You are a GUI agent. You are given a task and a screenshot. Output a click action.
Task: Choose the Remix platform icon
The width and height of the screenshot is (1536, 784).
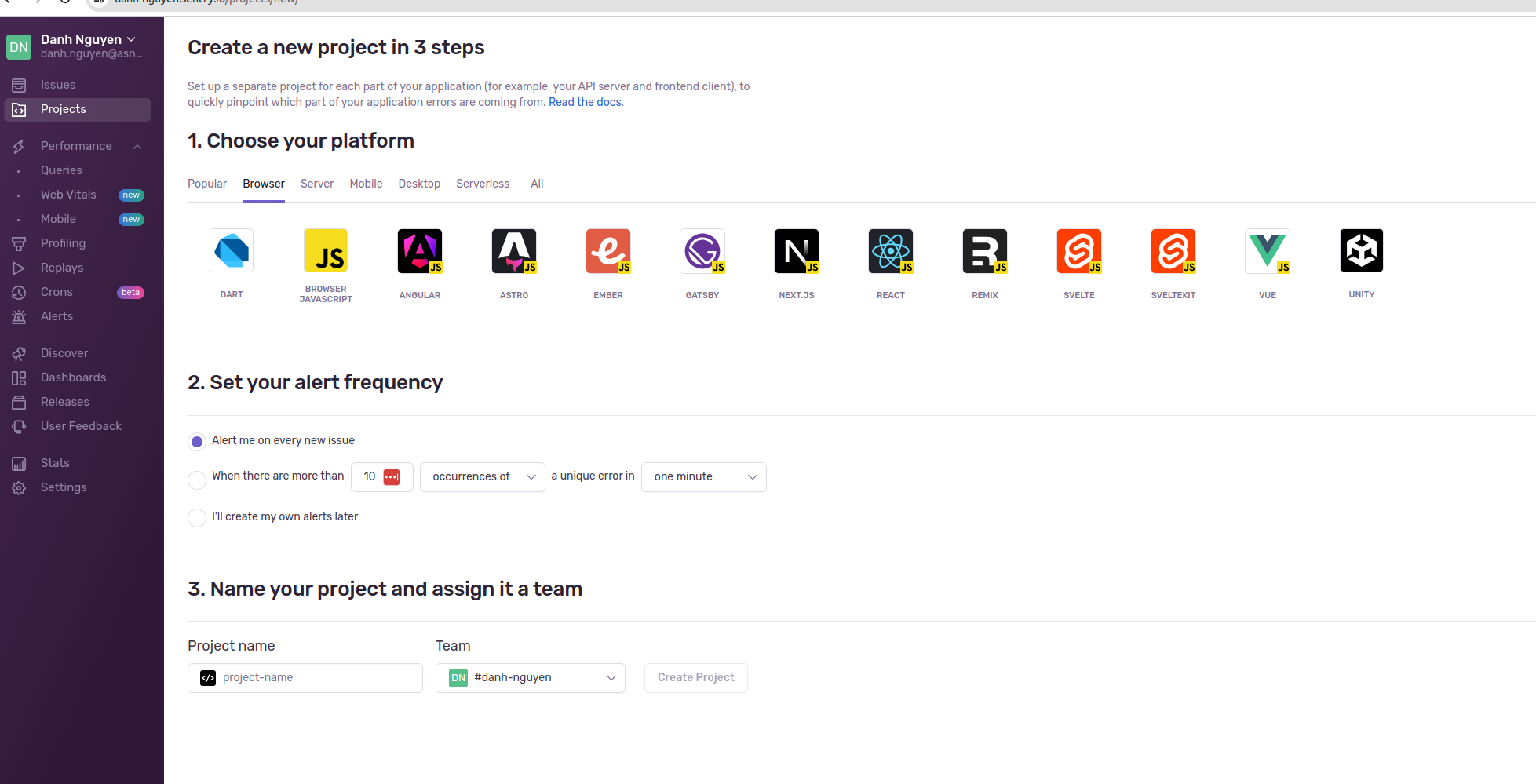coord(985,251)
